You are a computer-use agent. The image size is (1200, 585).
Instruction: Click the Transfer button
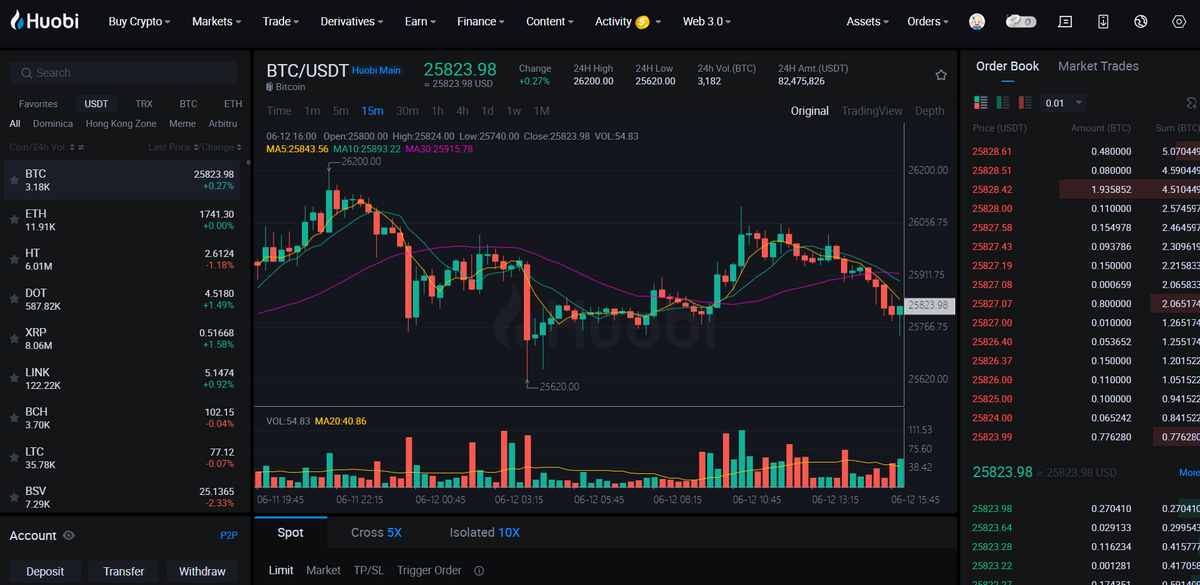[x=124, y=572]
